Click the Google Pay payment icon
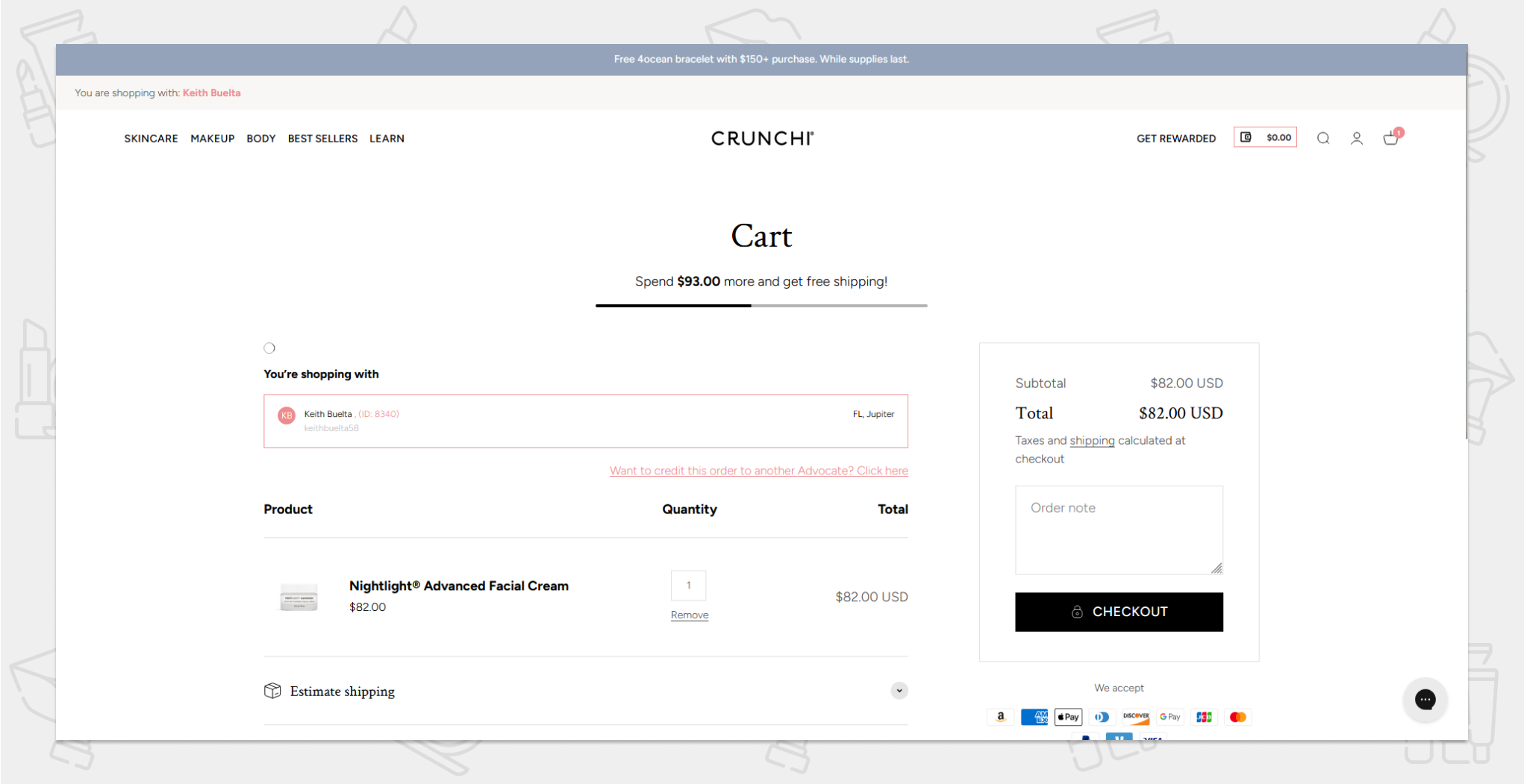This screenshot has height=784, width=1524. [x=1170, y=717]
